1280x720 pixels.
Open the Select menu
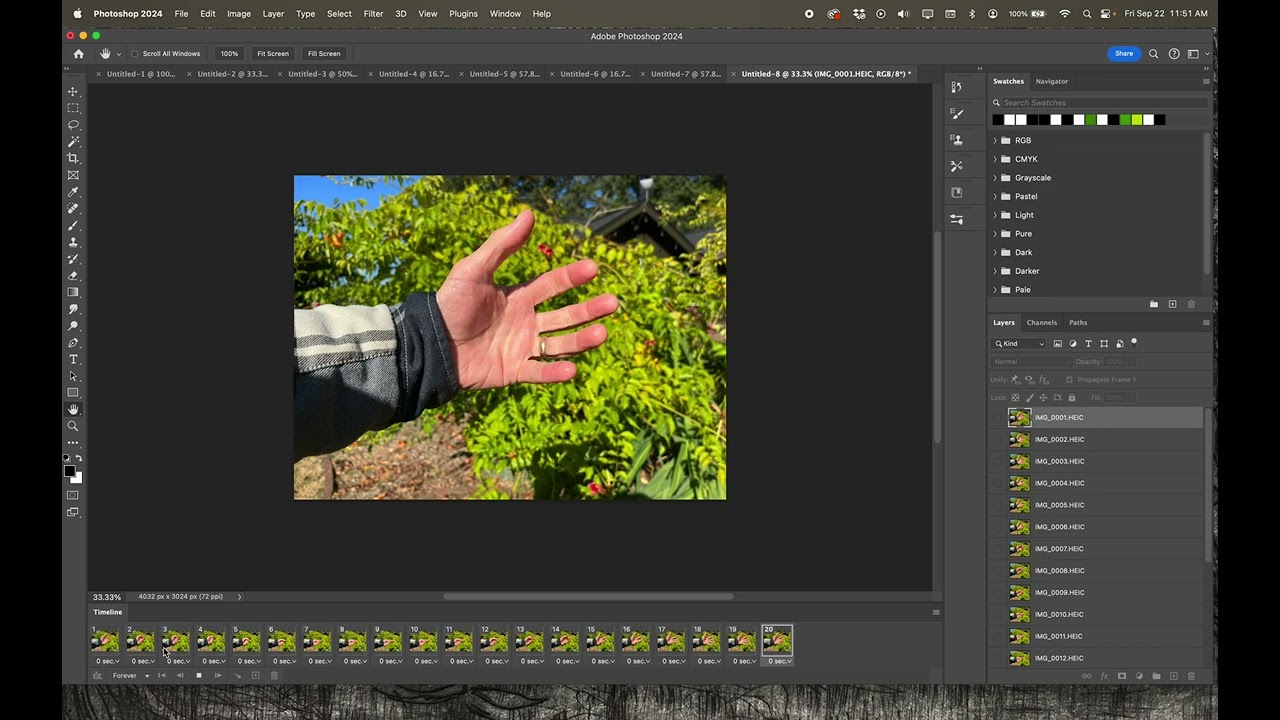339,14
